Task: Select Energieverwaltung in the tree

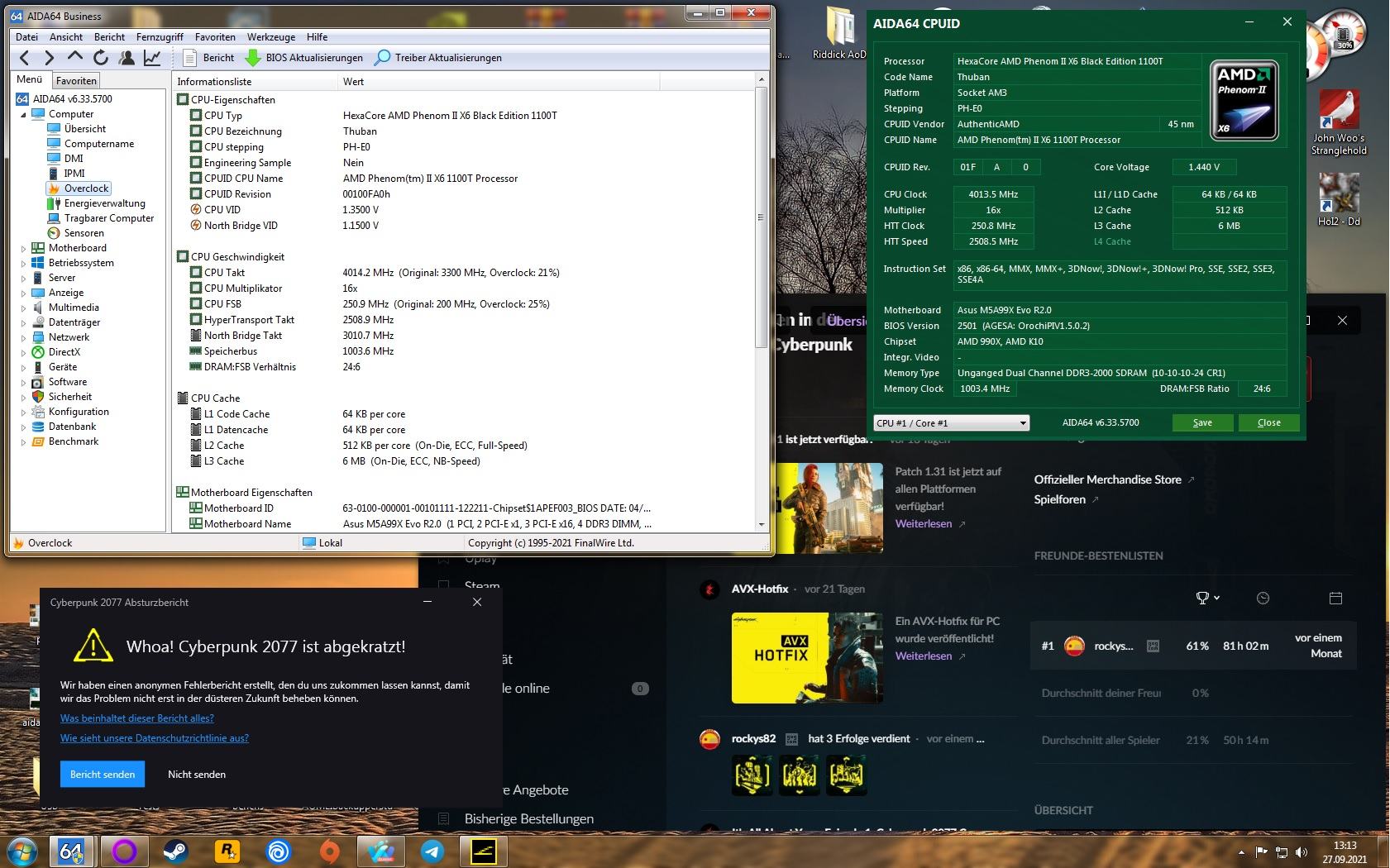Action: pos(104,203)
